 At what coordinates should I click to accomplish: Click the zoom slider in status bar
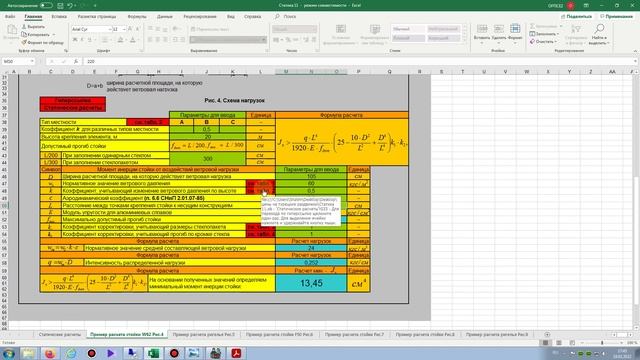(602, 343)
